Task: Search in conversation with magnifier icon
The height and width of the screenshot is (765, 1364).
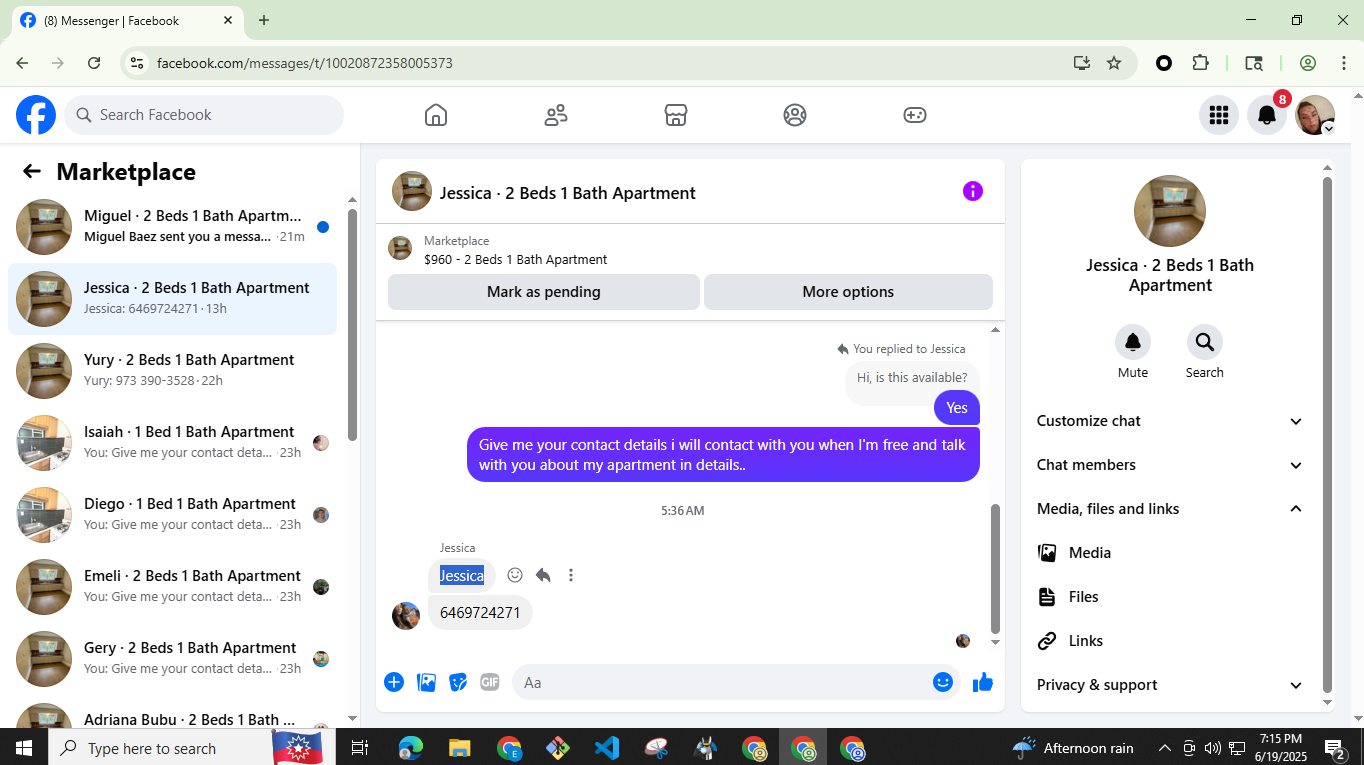Action: point(1205,343)
